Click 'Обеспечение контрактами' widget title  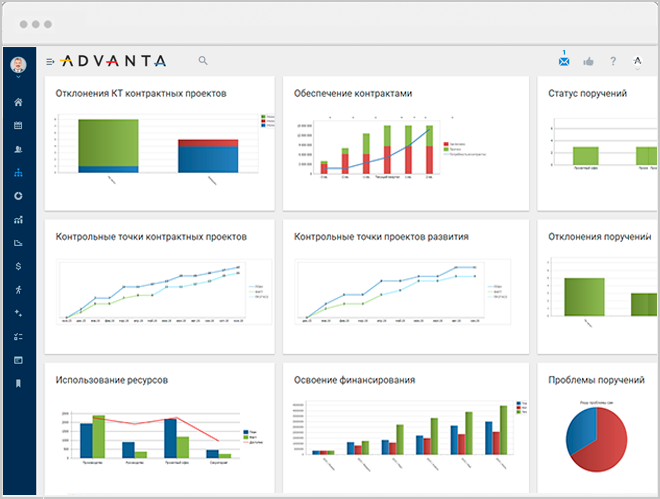(x=353, y=93)
